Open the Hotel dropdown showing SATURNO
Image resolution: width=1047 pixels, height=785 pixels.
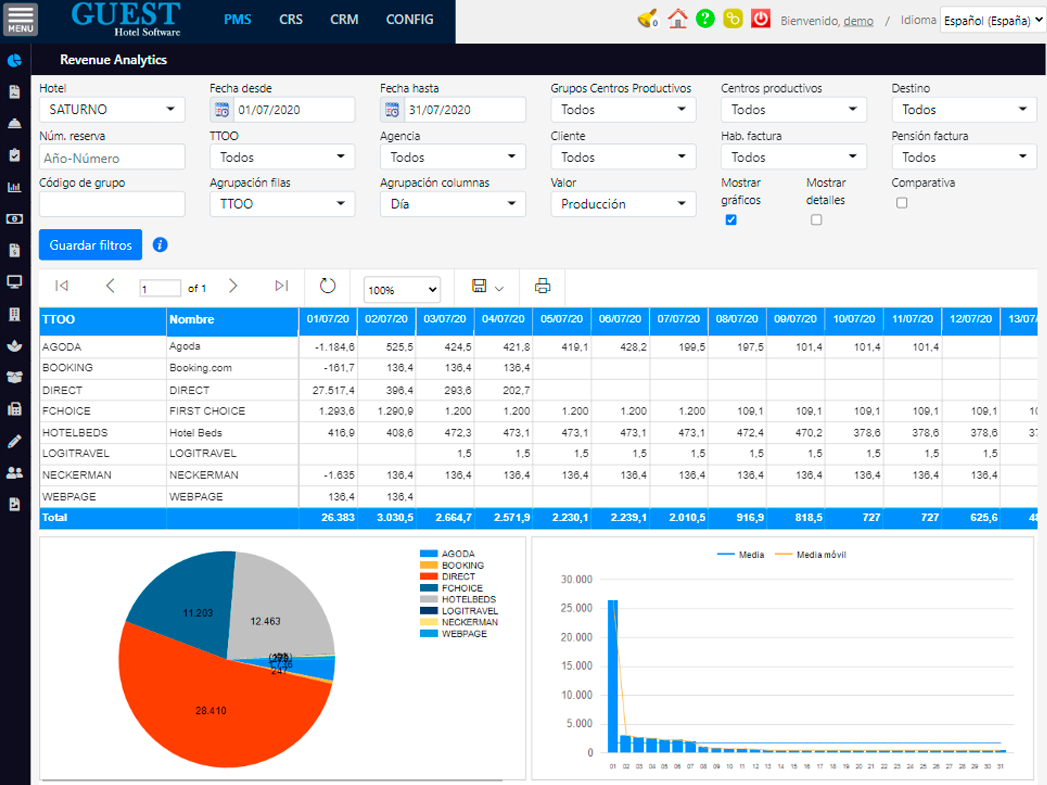coord(112,109)
